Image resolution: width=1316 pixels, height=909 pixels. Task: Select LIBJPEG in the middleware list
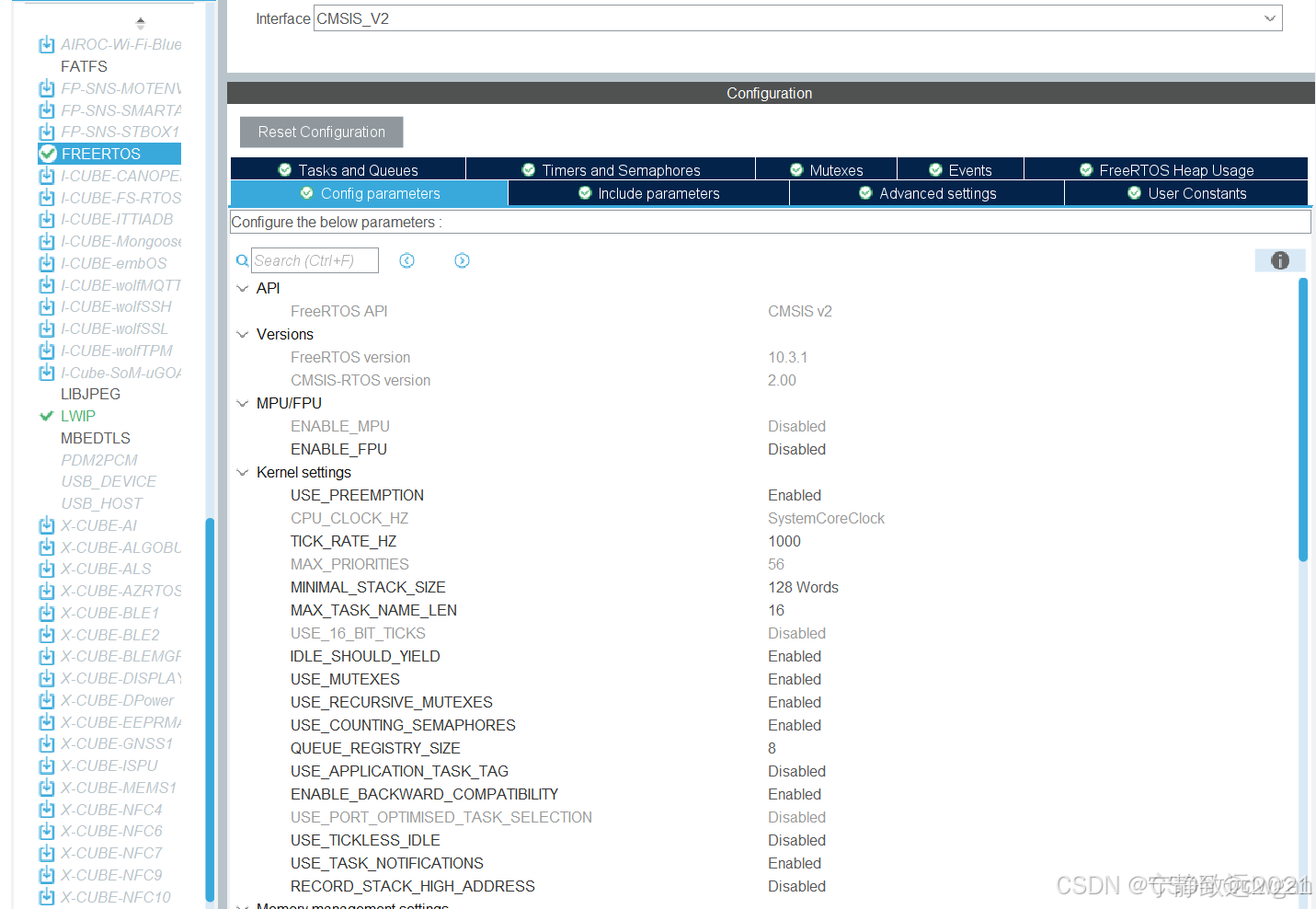90,394
